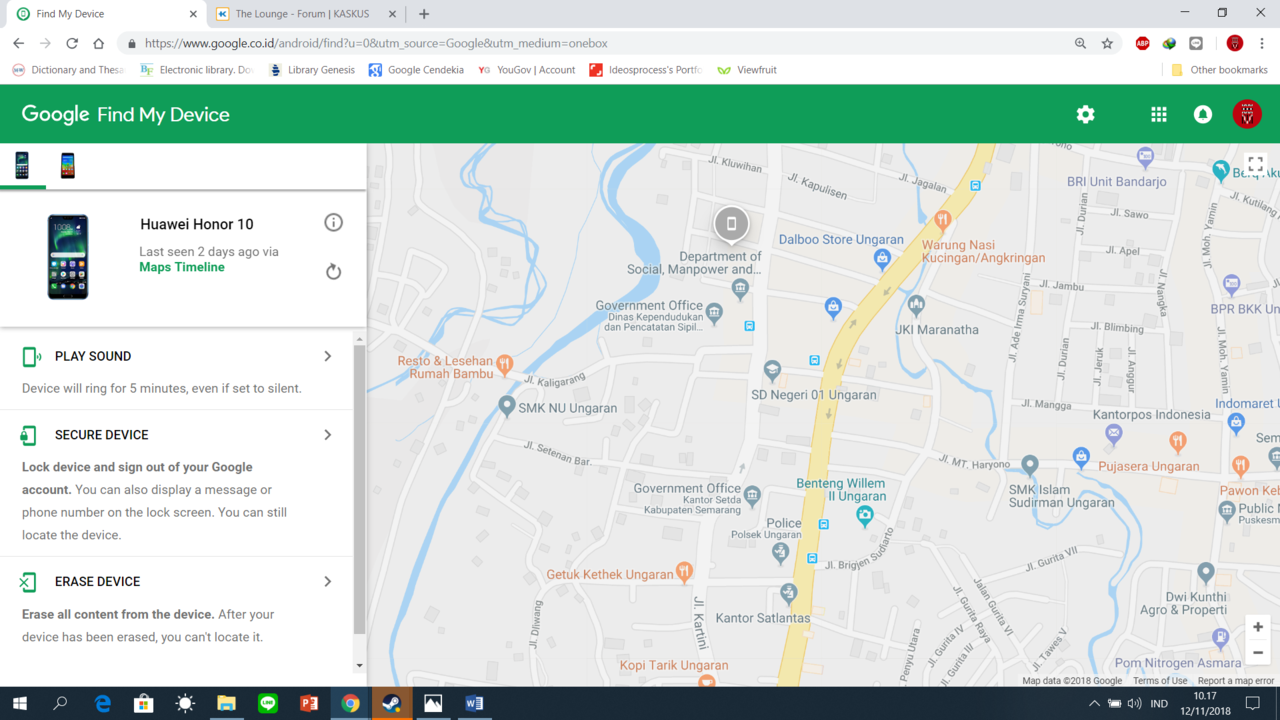Image resolution: width=1280 pixels, height=720 pixels.
Task: Reload the current page
Action: tap(72, 43)
